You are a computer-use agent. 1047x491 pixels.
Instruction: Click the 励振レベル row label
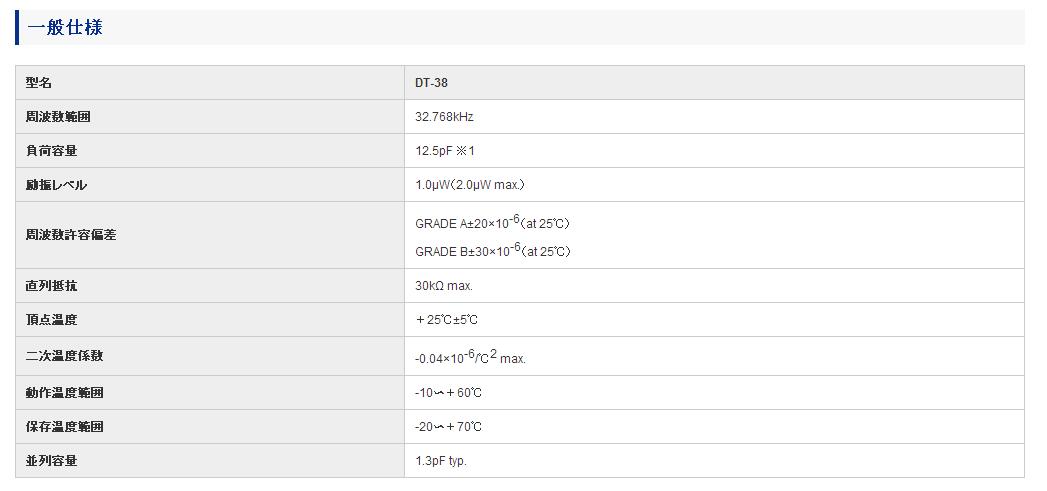(x=56, y=185)
